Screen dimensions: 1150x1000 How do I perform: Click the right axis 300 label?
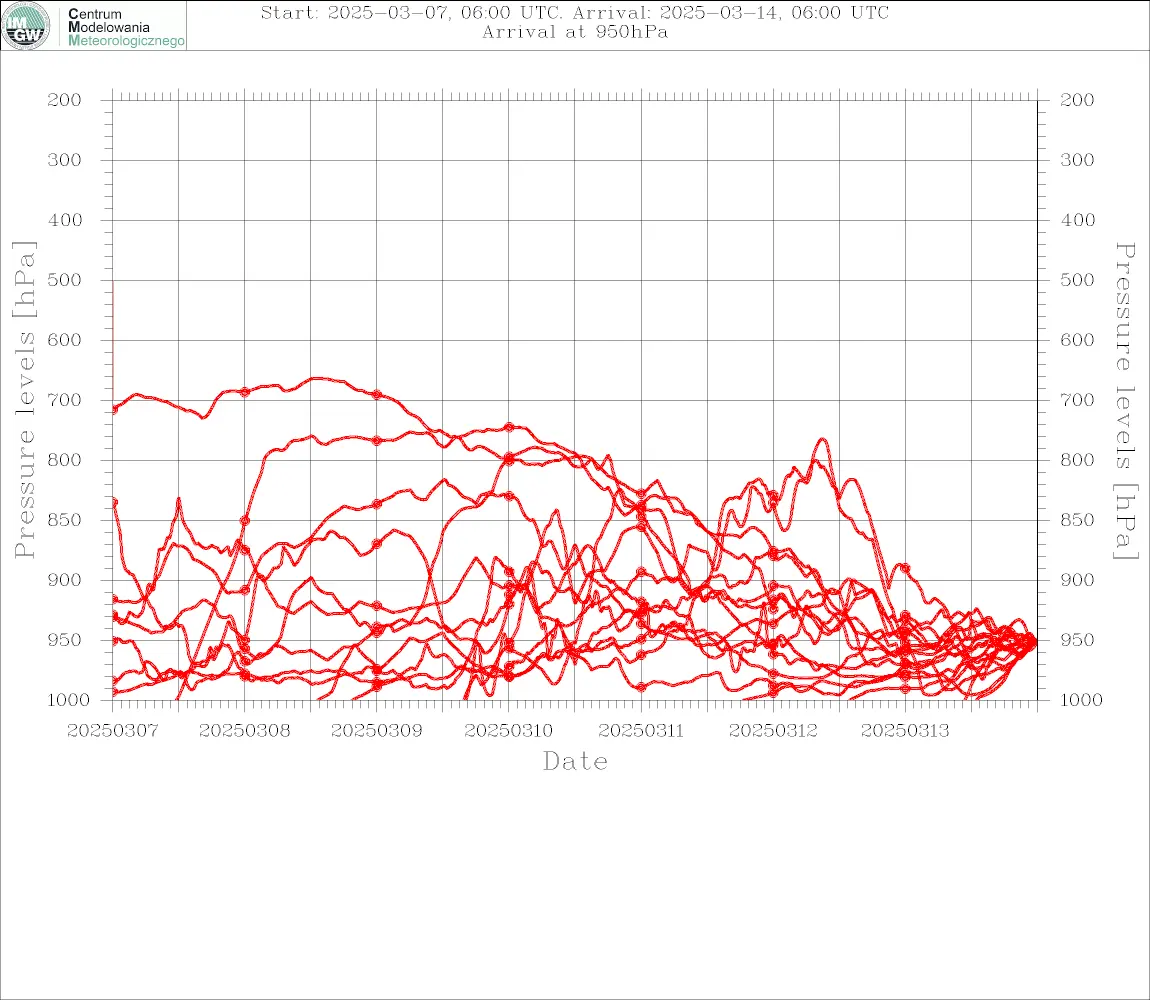[1077, 160]
